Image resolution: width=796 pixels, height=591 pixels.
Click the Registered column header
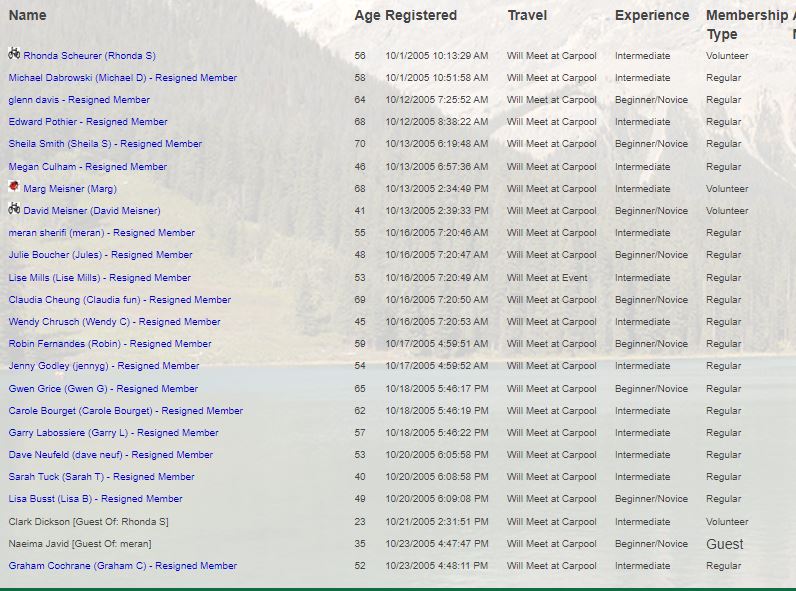coord(421,15)
